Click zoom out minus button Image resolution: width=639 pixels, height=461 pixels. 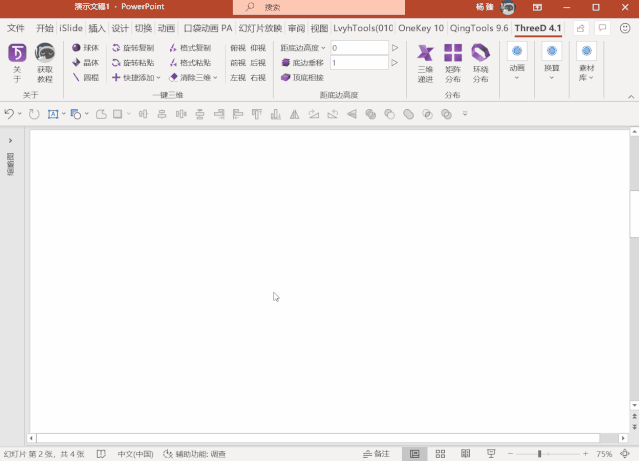[x=510, y=454]
